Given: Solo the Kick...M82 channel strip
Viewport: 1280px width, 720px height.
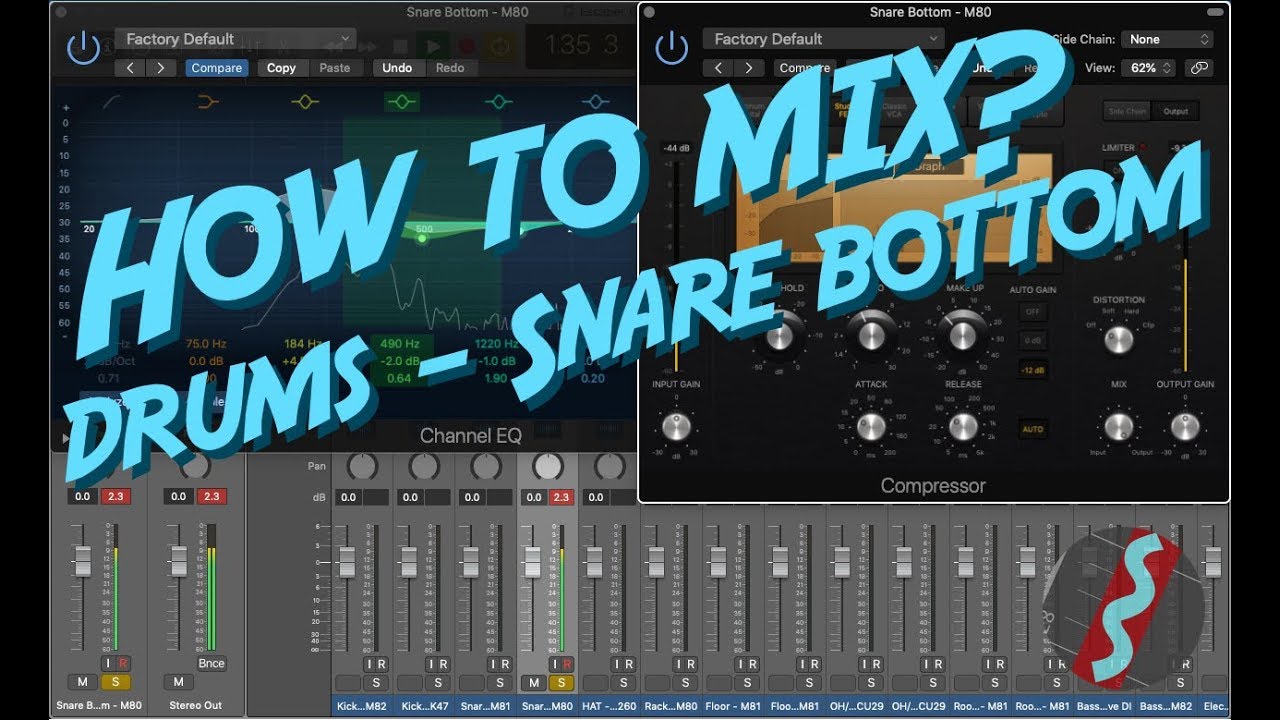Looking at the screenshot, I should click(376, 683).
